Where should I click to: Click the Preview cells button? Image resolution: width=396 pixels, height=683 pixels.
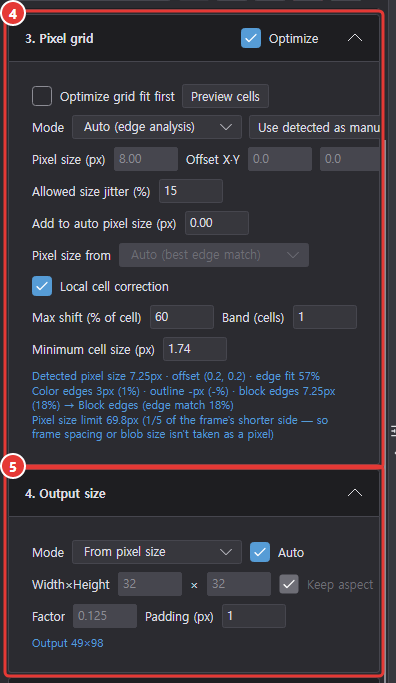[225, 96]
